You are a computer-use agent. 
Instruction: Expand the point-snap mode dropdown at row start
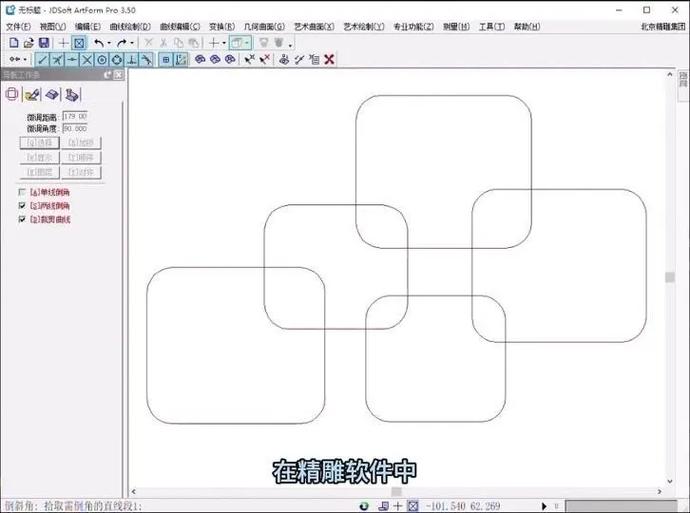pyautogui.click(x=25, y=59)
